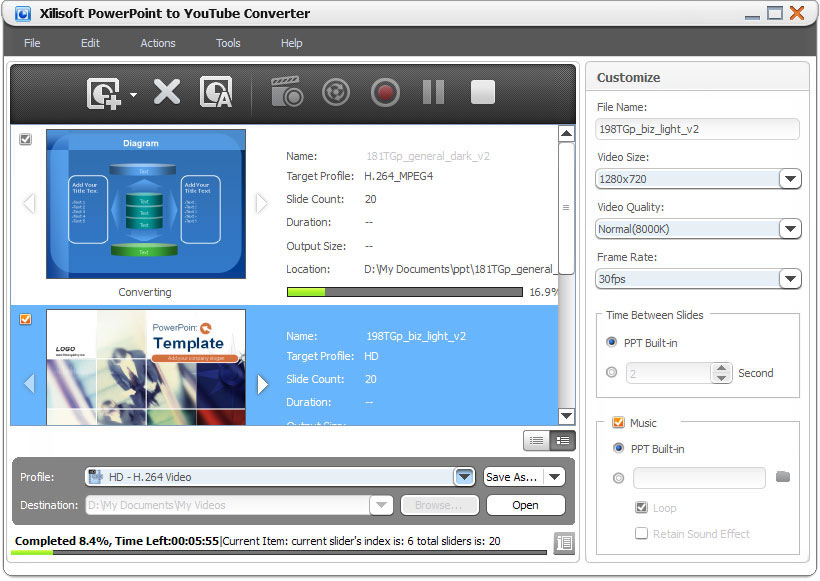Click the Open destination button

pos(525,505)
